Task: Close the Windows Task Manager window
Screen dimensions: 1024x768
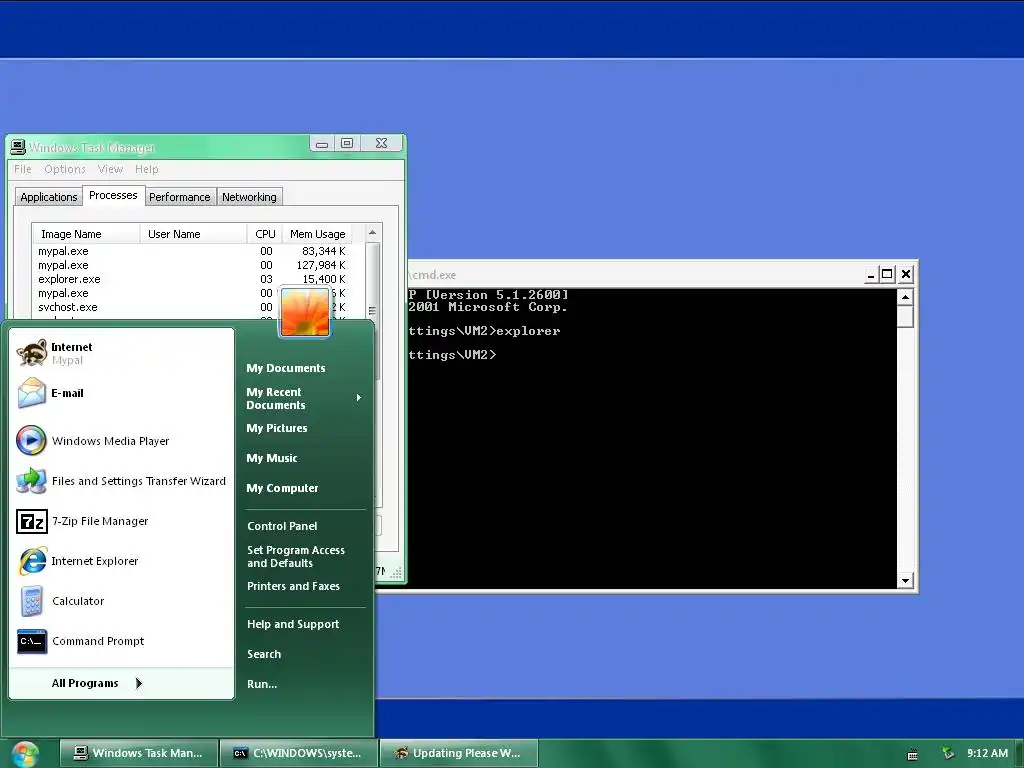Action: 382,143
